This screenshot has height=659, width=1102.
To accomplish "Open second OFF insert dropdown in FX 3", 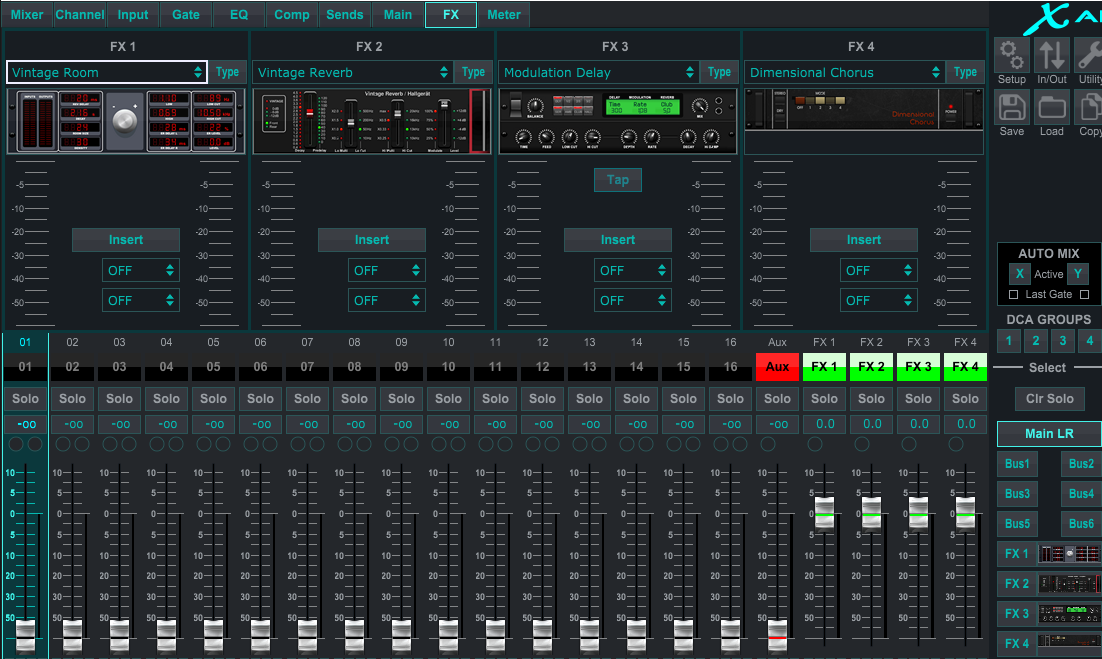I will (633, 300).
